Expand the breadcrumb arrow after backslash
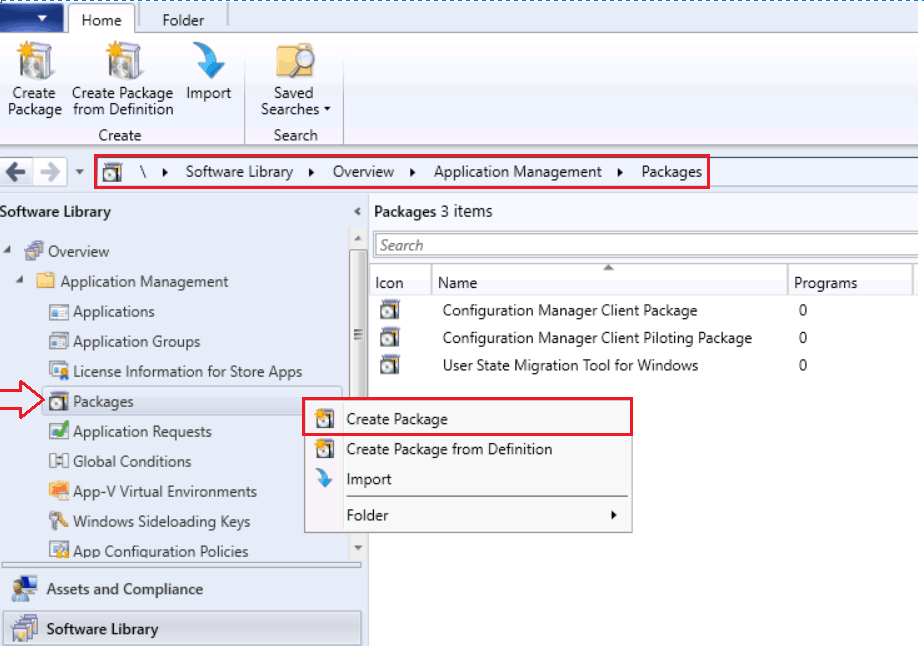This screenshot has height=646, width=924. pos(165,172)
